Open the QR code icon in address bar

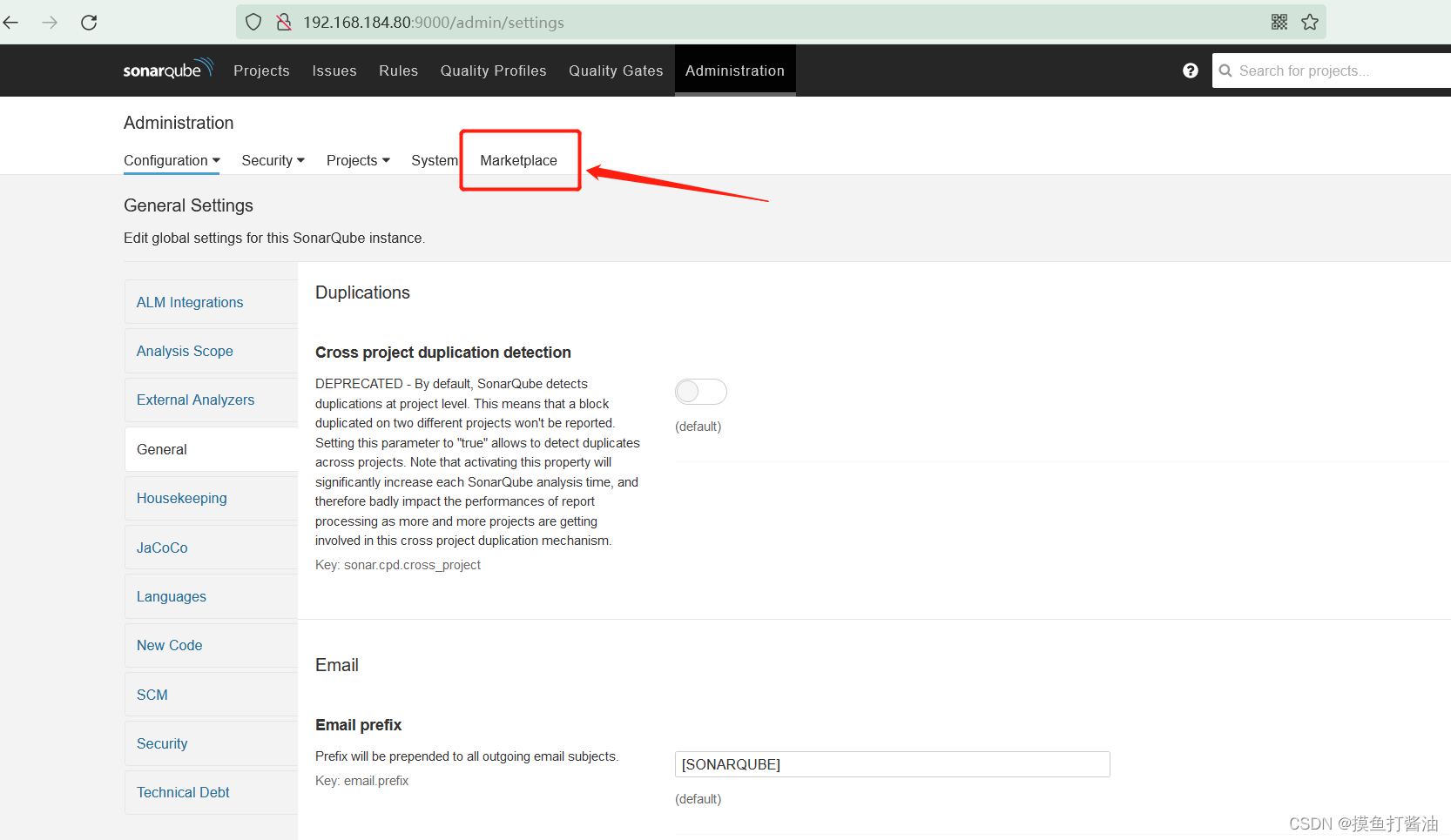1279,22
